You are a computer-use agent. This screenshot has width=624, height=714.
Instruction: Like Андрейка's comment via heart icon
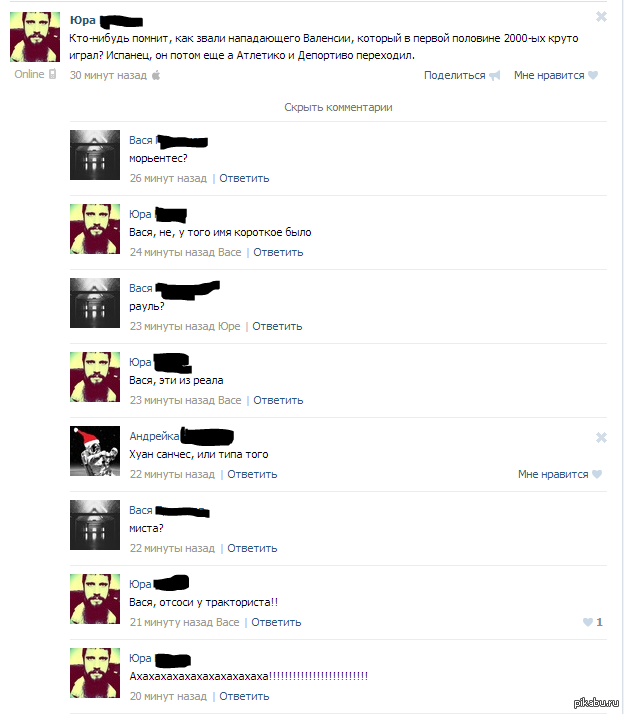597,474
